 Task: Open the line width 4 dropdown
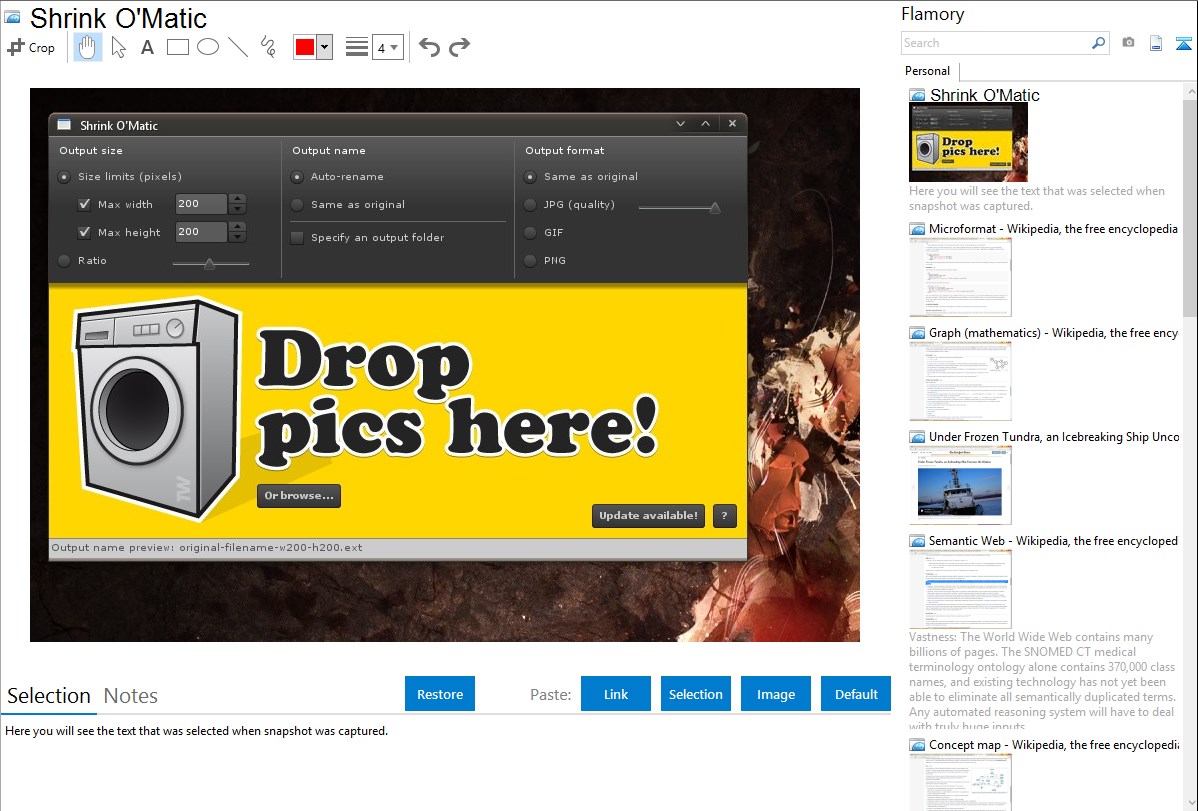(x=387, y=47)
